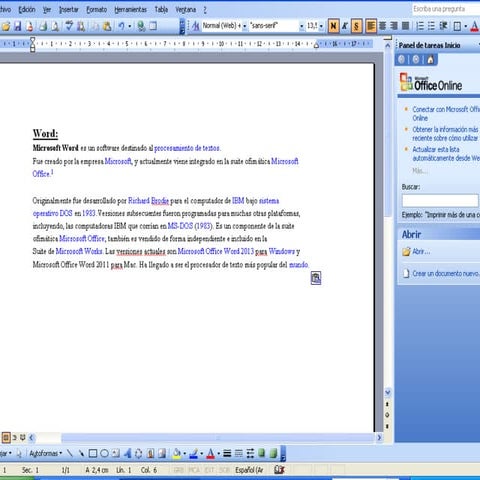Expand the line color dropdown arrow

point(201,453)
